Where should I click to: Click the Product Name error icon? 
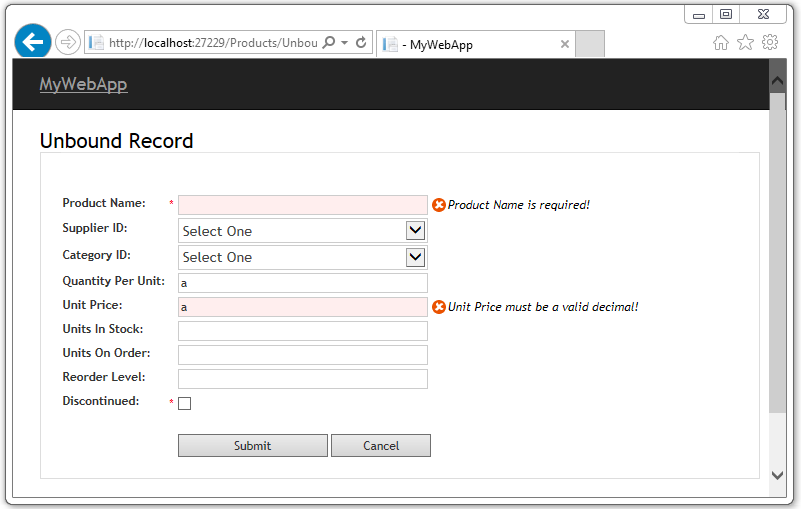[439, 205]
